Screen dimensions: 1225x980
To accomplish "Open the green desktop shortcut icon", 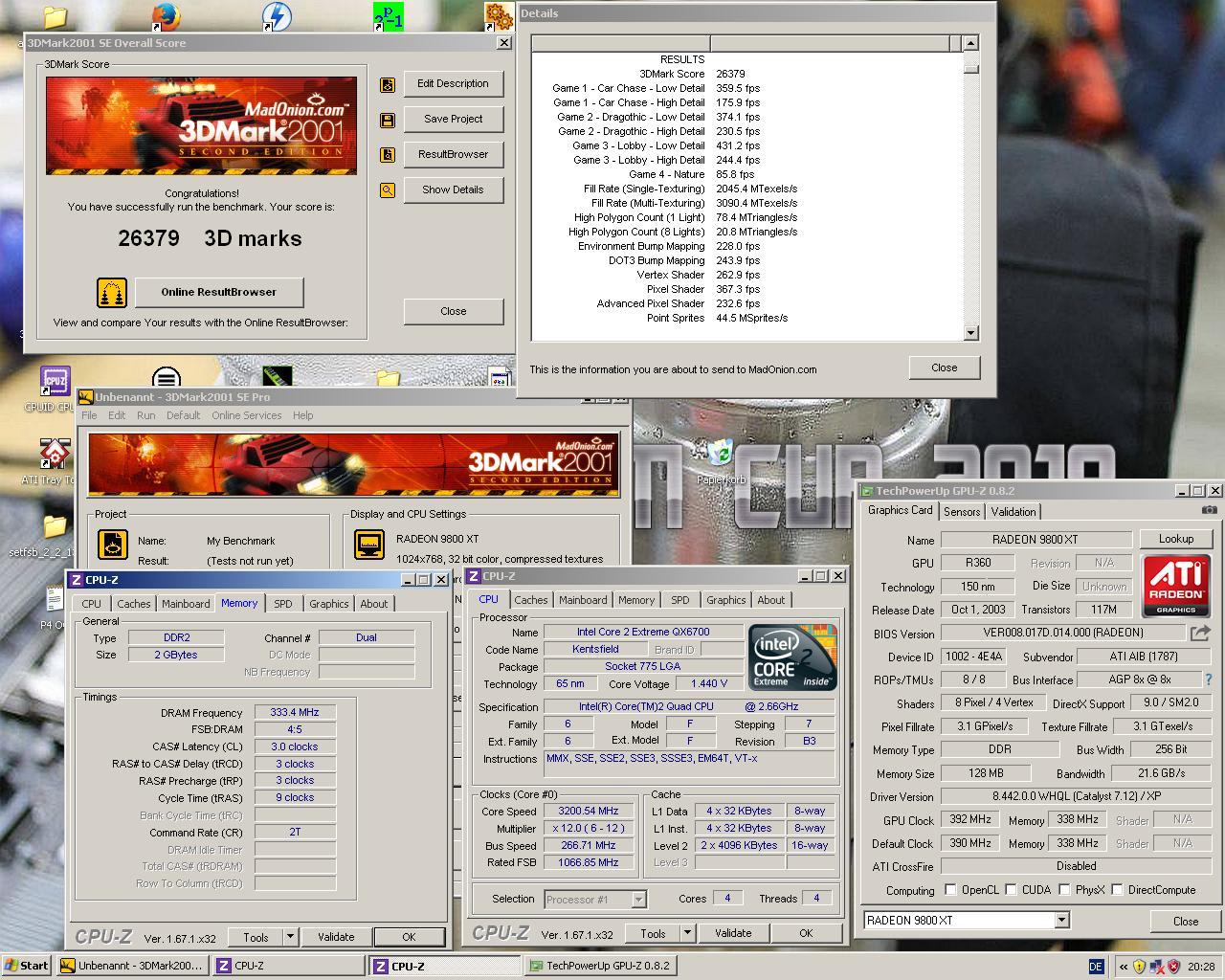I will [389, 17].
